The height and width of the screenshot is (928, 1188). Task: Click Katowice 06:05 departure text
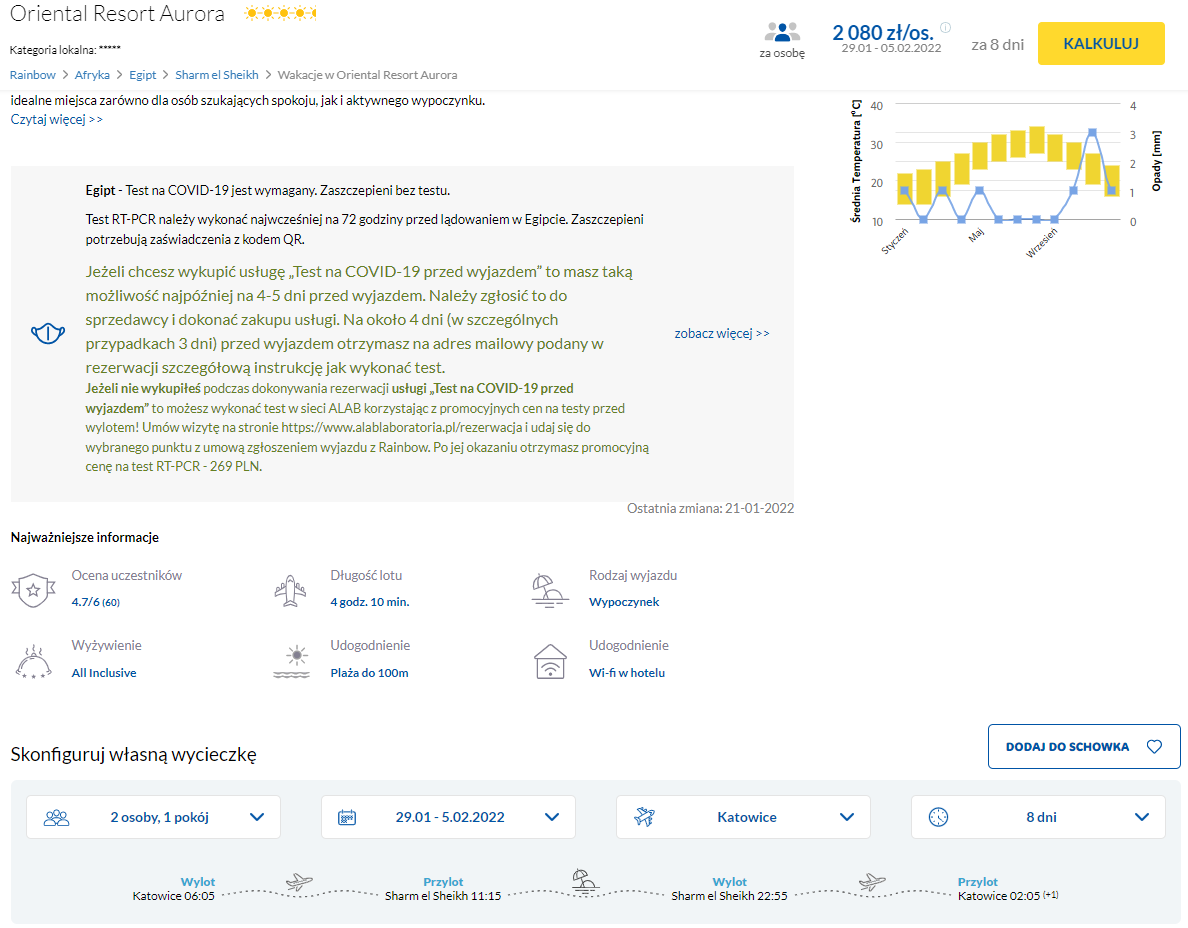pos(174,896)
